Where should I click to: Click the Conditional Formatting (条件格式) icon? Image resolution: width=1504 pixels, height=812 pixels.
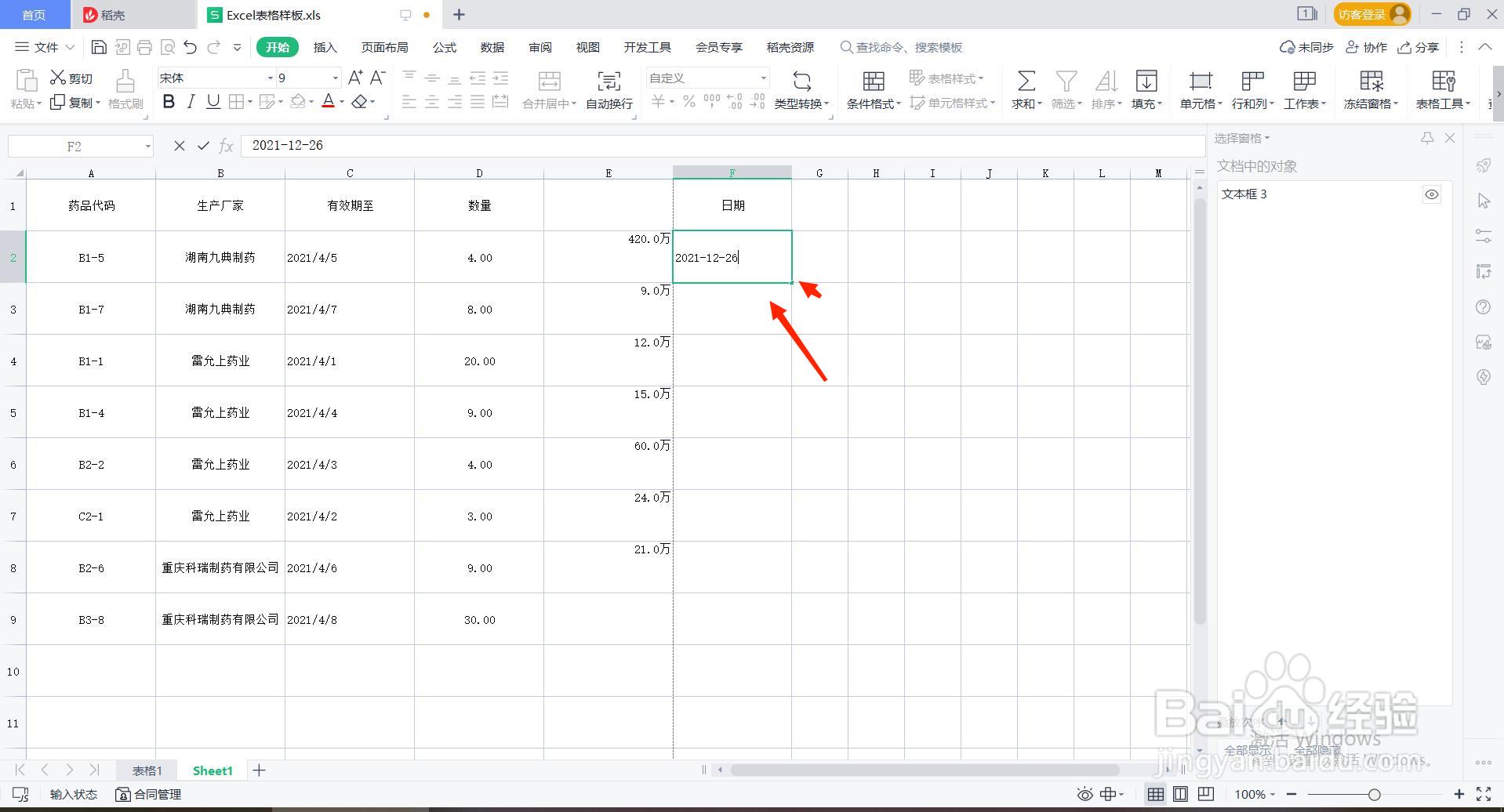[x=874, y=82]
